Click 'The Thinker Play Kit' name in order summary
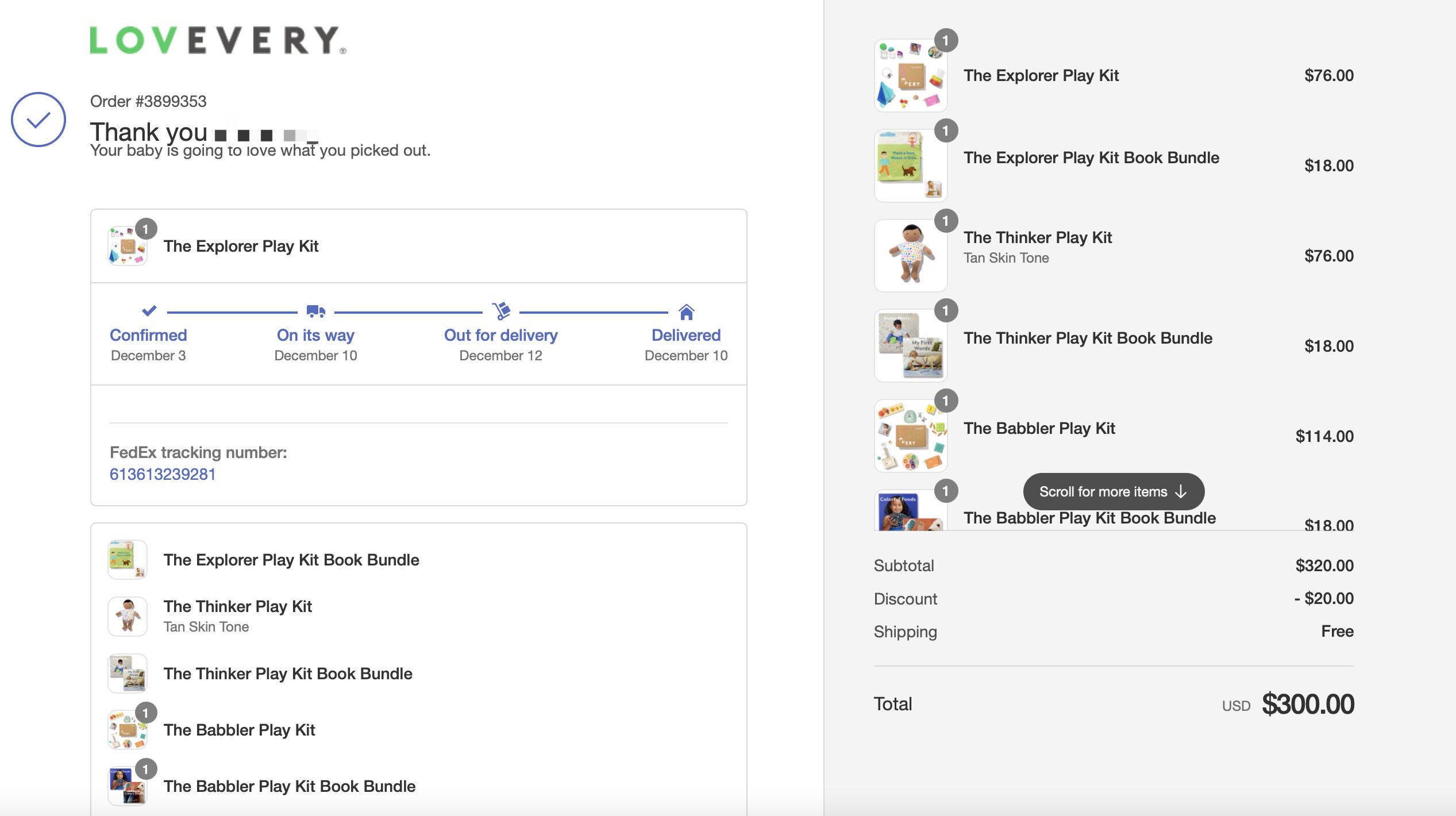Image resolution: width=1456 pixels, height=816 pixels. pyautogui.click(x=1038, y=237)
